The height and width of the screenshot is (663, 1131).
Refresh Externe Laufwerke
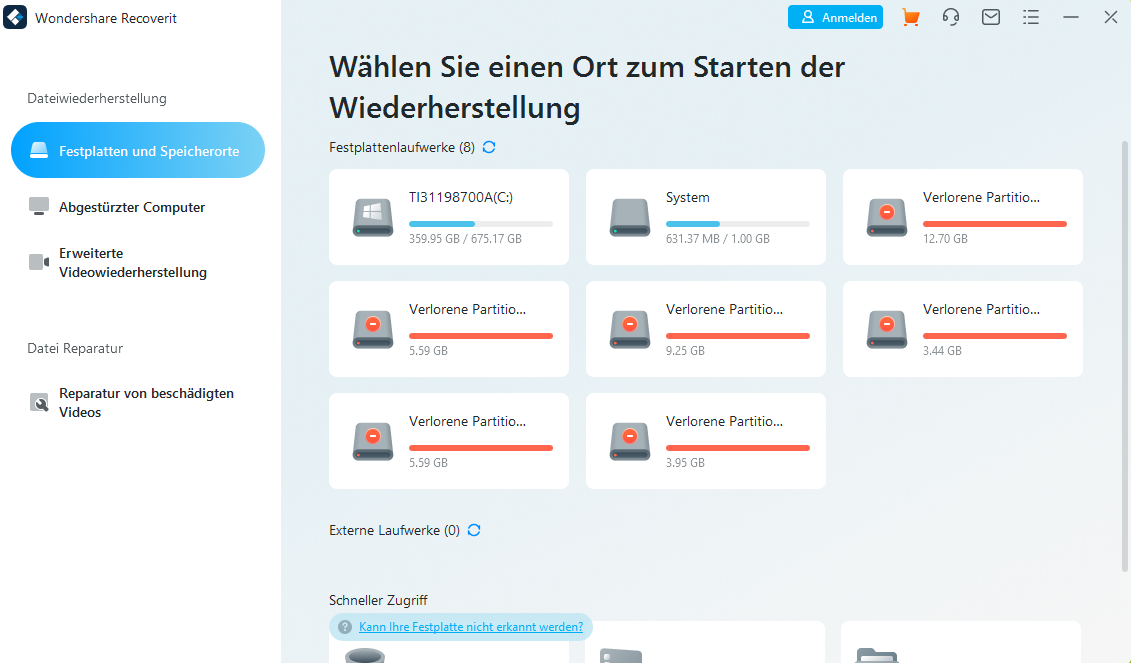474,530
